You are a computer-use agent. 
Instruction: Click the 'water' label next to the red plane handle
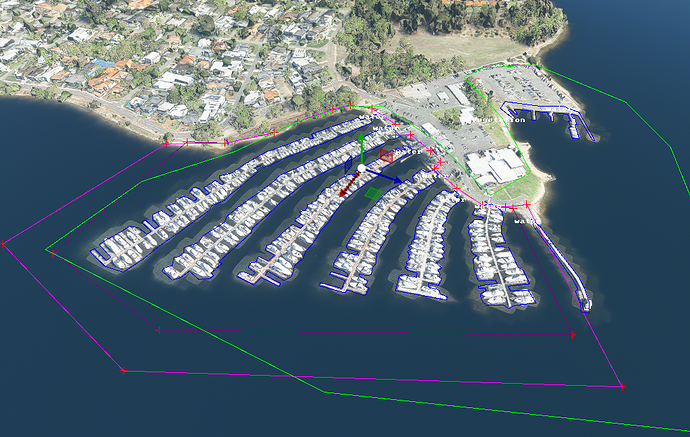[x=408, y=151]
